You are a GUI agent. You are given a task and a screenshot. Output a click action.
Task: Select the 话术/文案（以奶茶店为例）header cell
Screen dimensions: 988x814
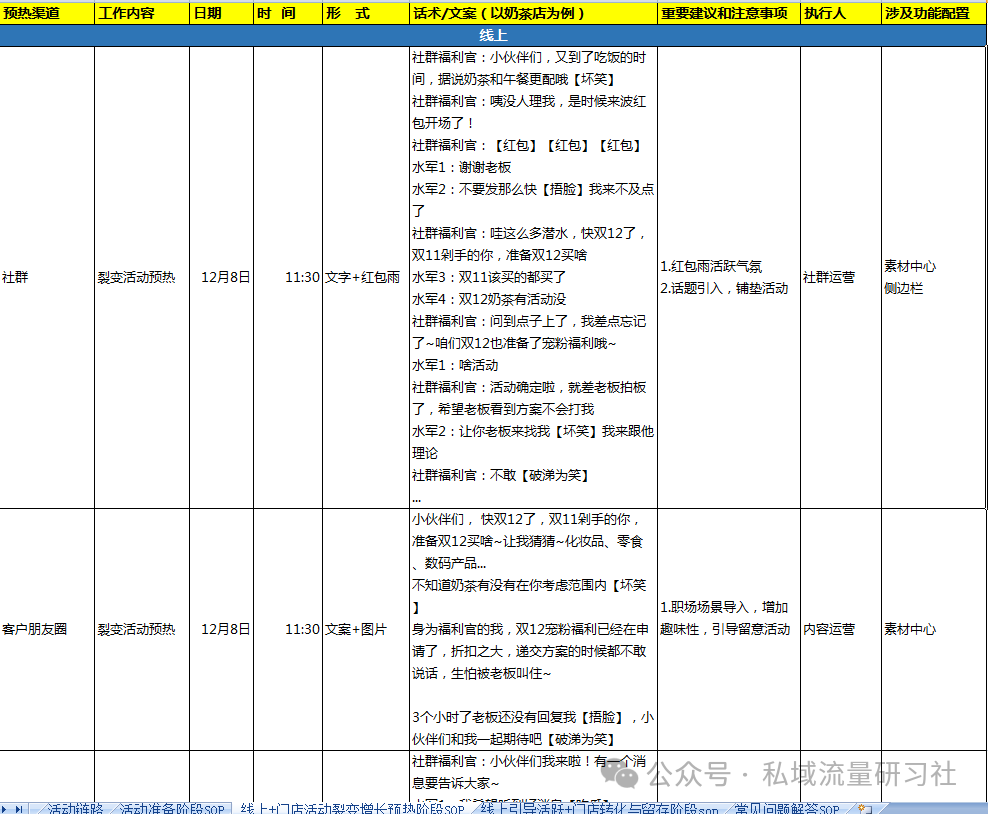(x=533, y=13)
